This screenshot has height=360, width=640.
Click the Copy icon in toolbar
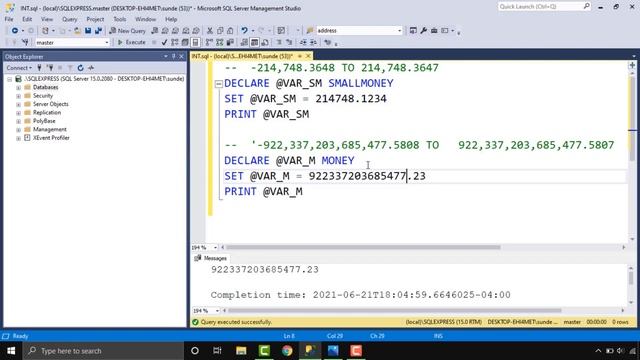[x=220, y=31]
